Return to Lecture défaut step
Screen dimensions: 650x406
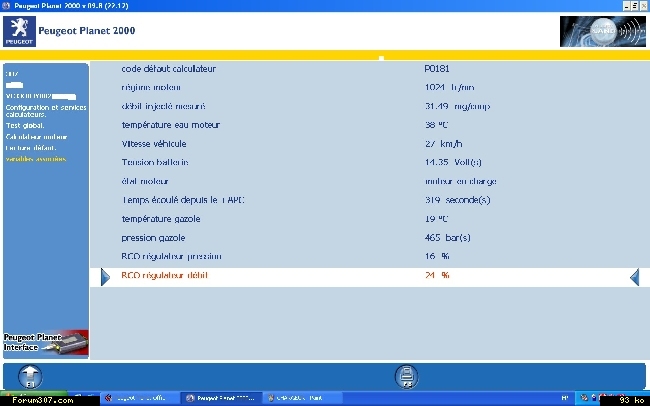[x=31, y=148]
